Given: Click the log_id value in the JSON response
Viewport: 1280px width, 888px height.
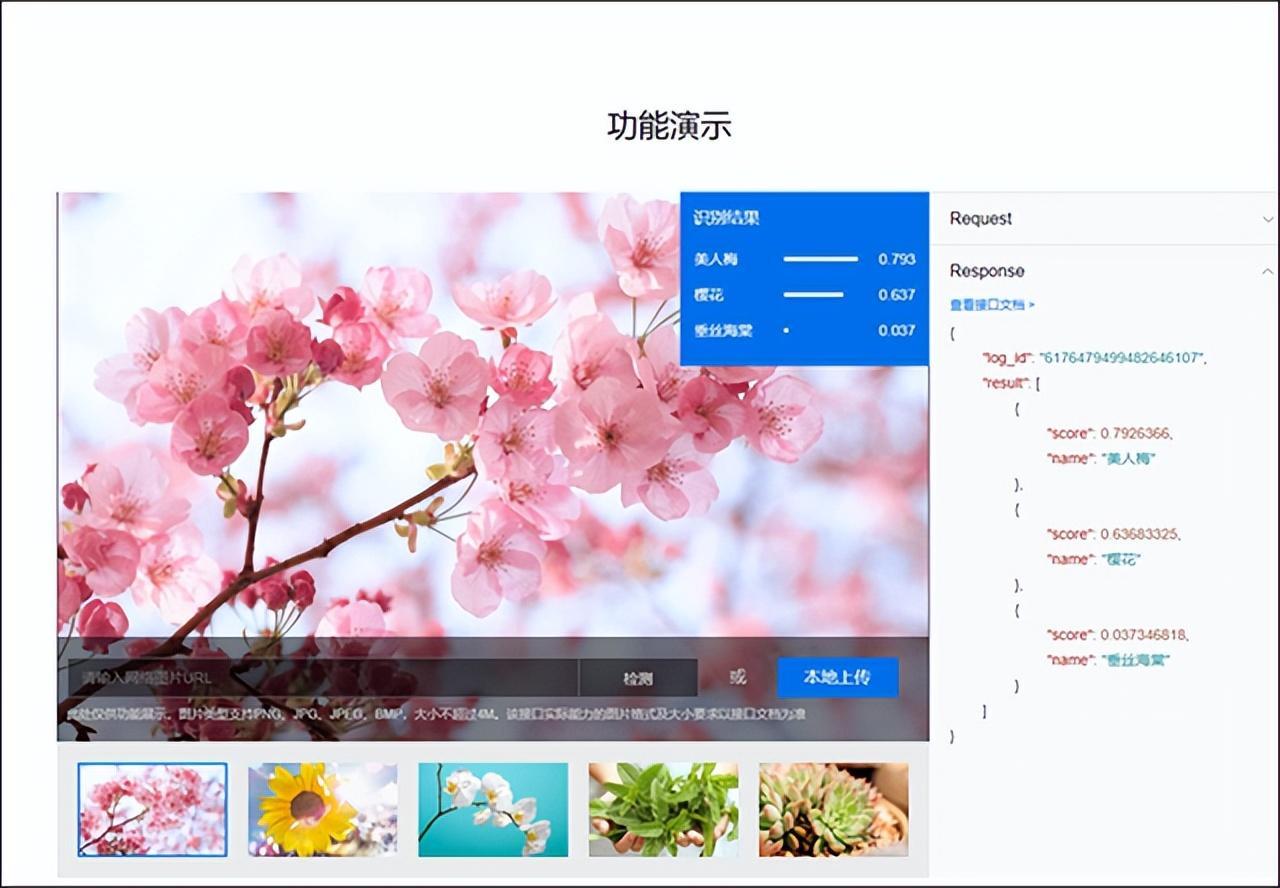Looking at the screenshot, I should [x=1120, y=357].
